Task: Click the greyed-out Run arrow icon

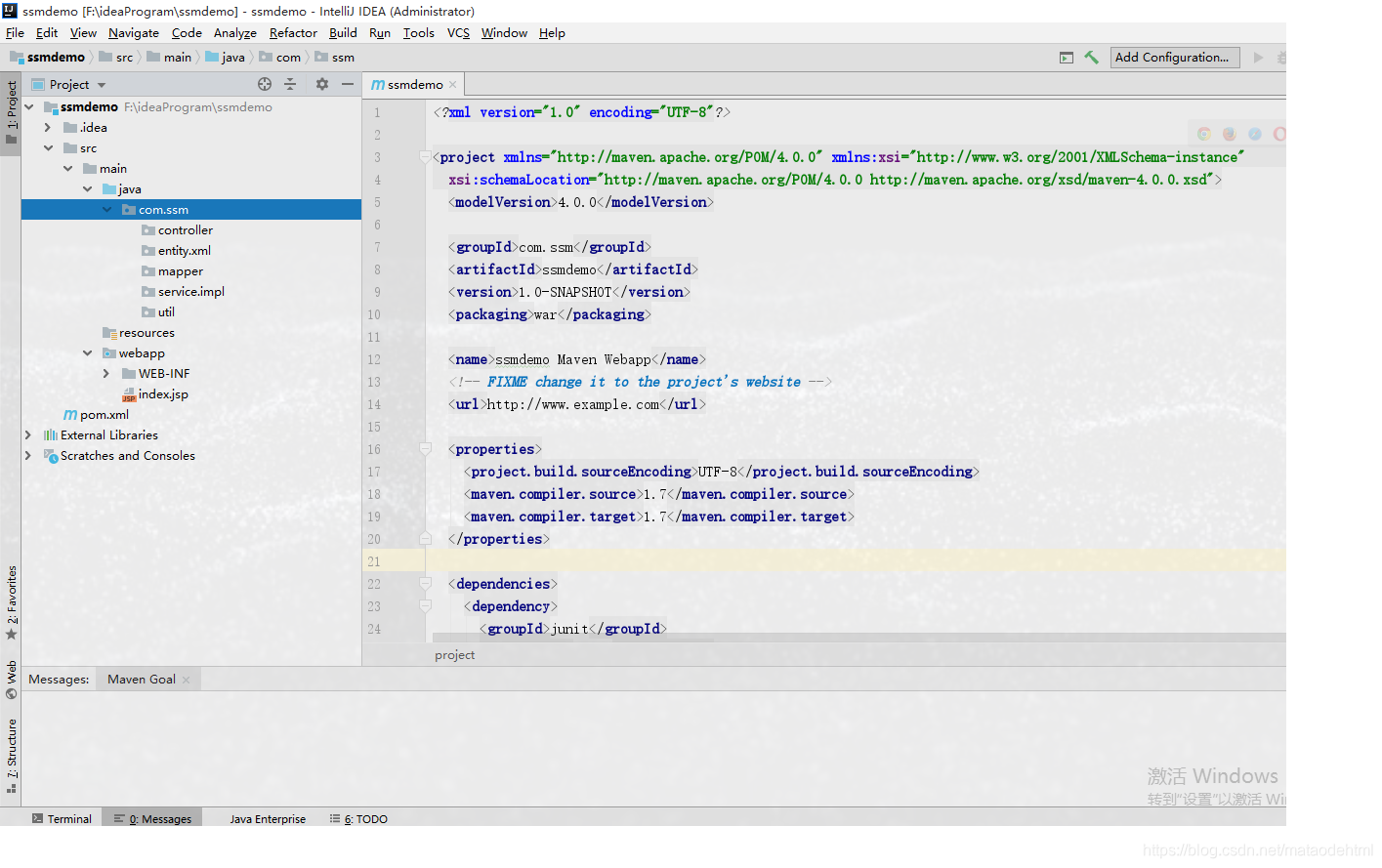Action: (1258, 58)
